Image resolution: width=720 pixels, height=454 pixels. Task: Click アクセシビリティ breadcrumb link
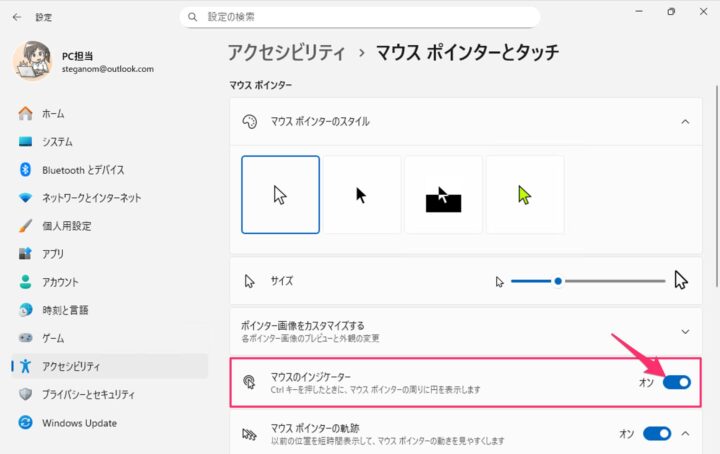click(x=286, y=52)
